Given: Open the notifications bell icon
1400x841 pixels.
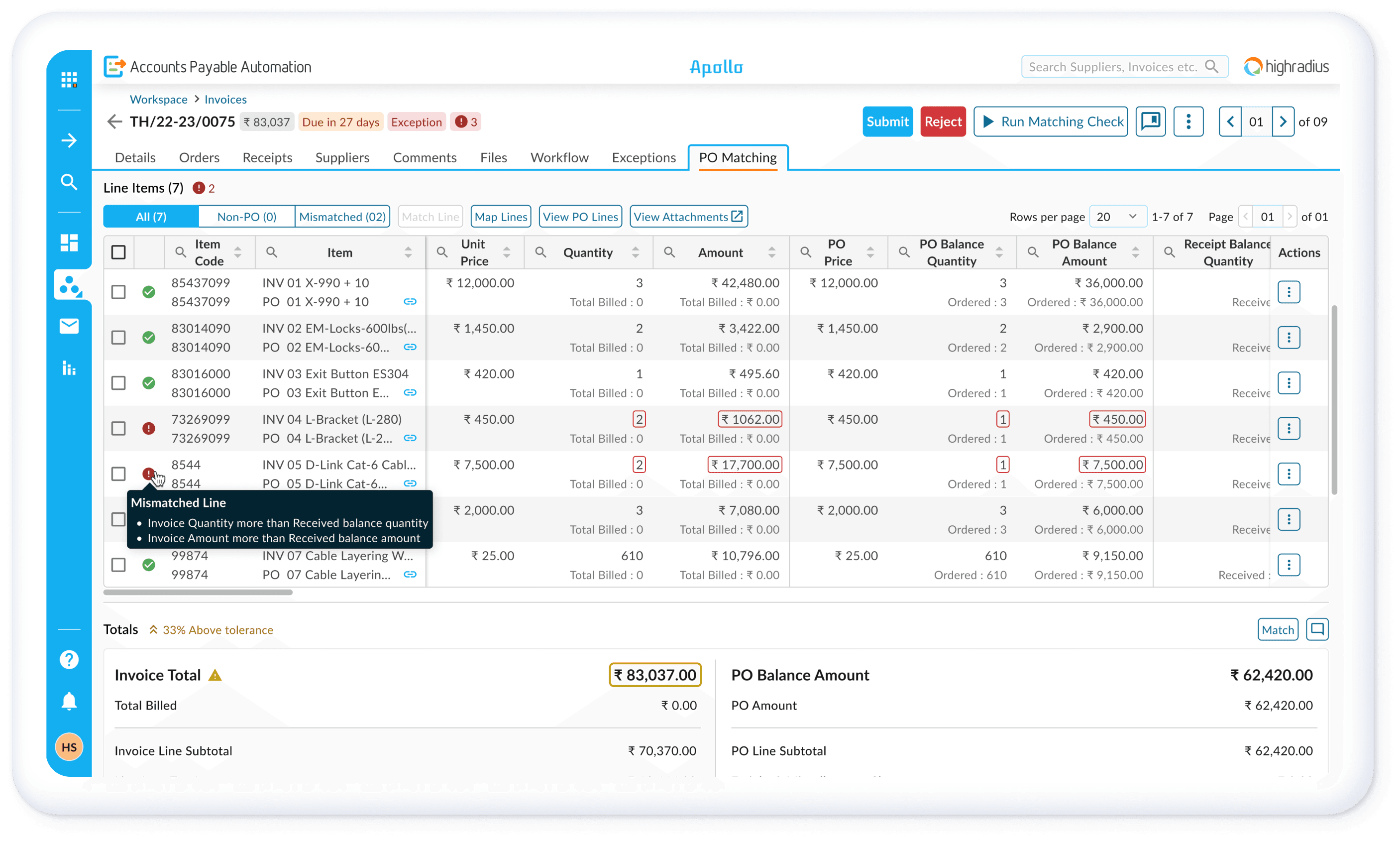Looking at the screenshot, I should (x=69, y=701).
